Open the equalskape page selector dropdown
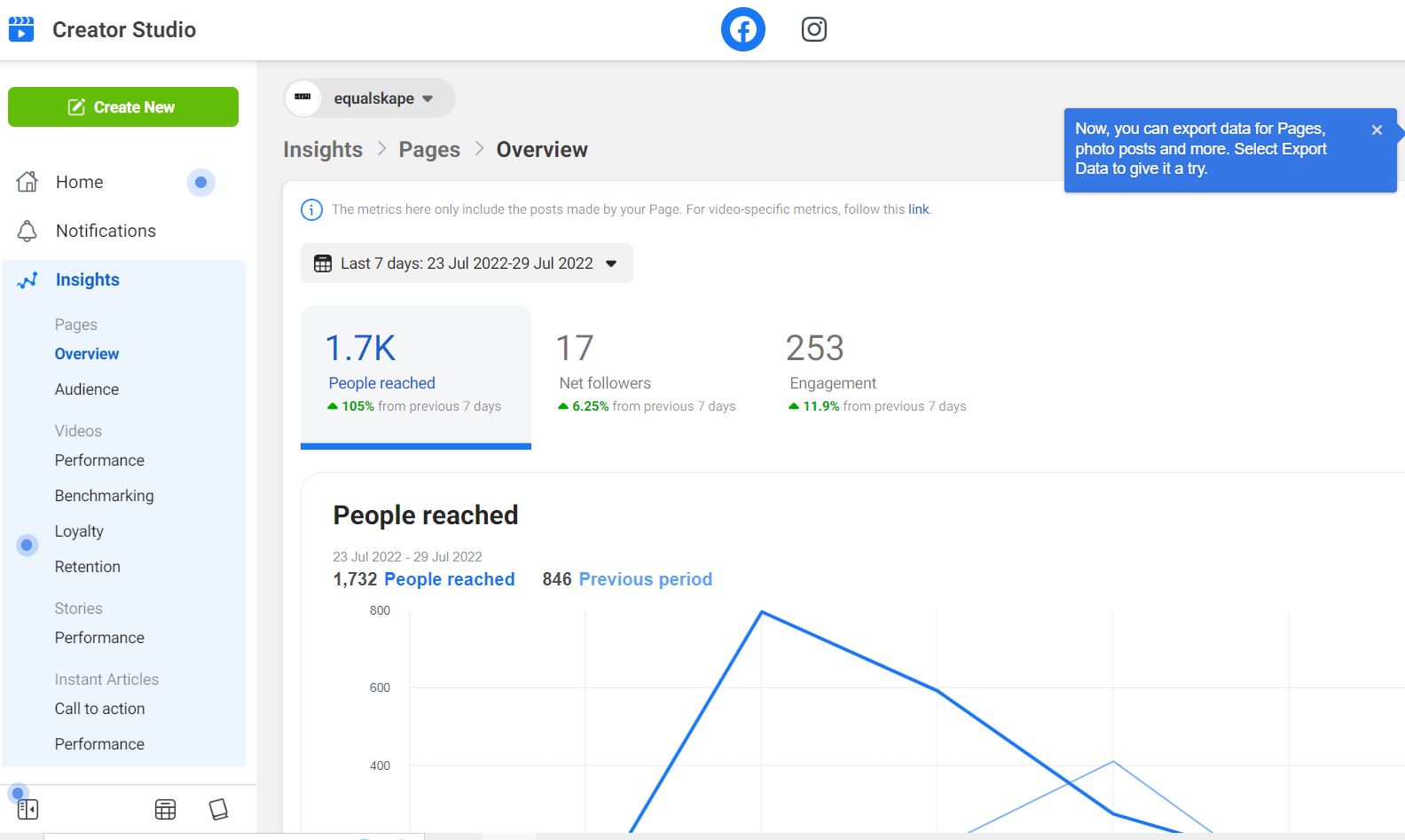This screenshot has width=1405, height=840. (369, 98)
